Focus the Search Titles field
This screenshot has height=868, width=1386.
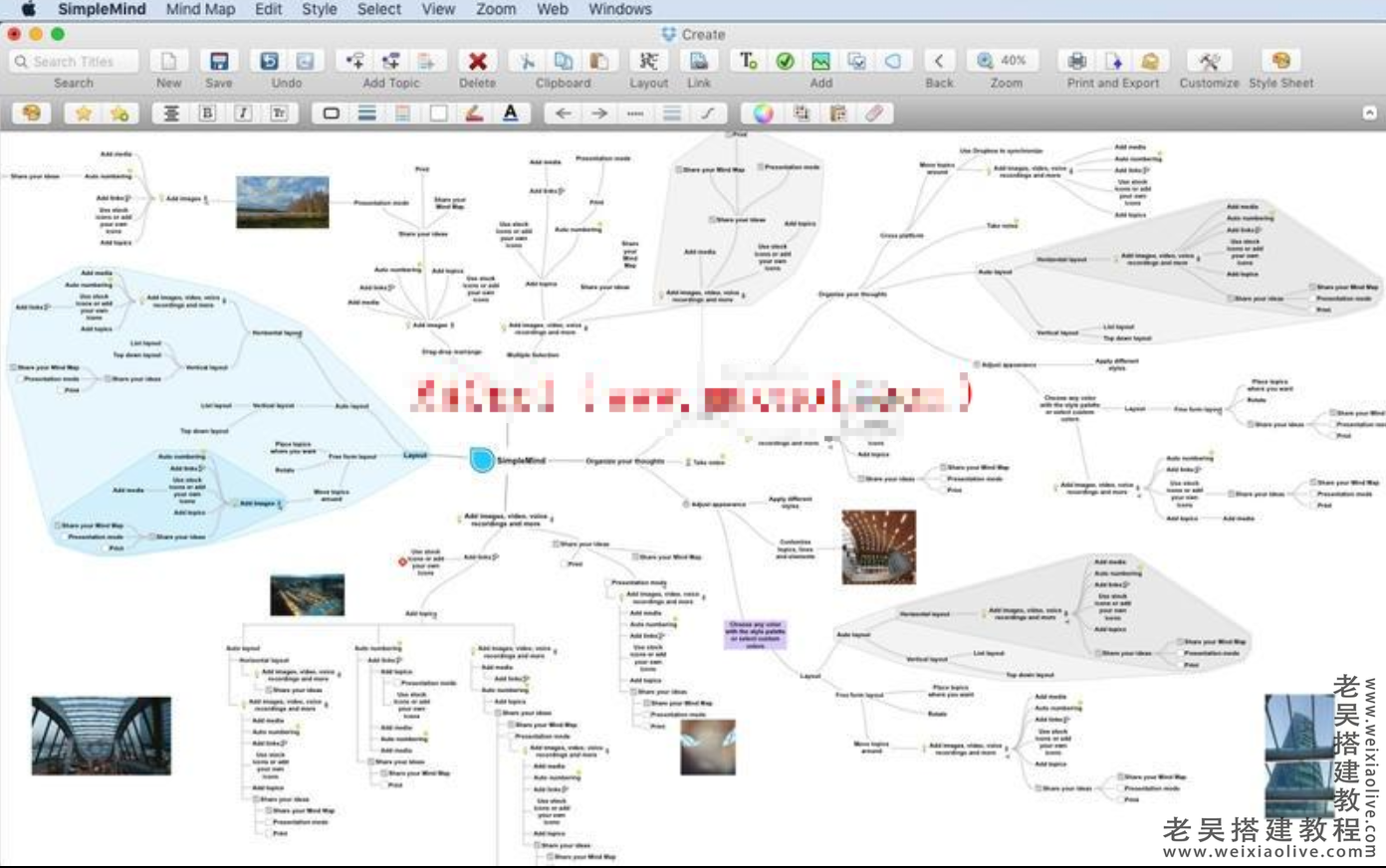74,61
